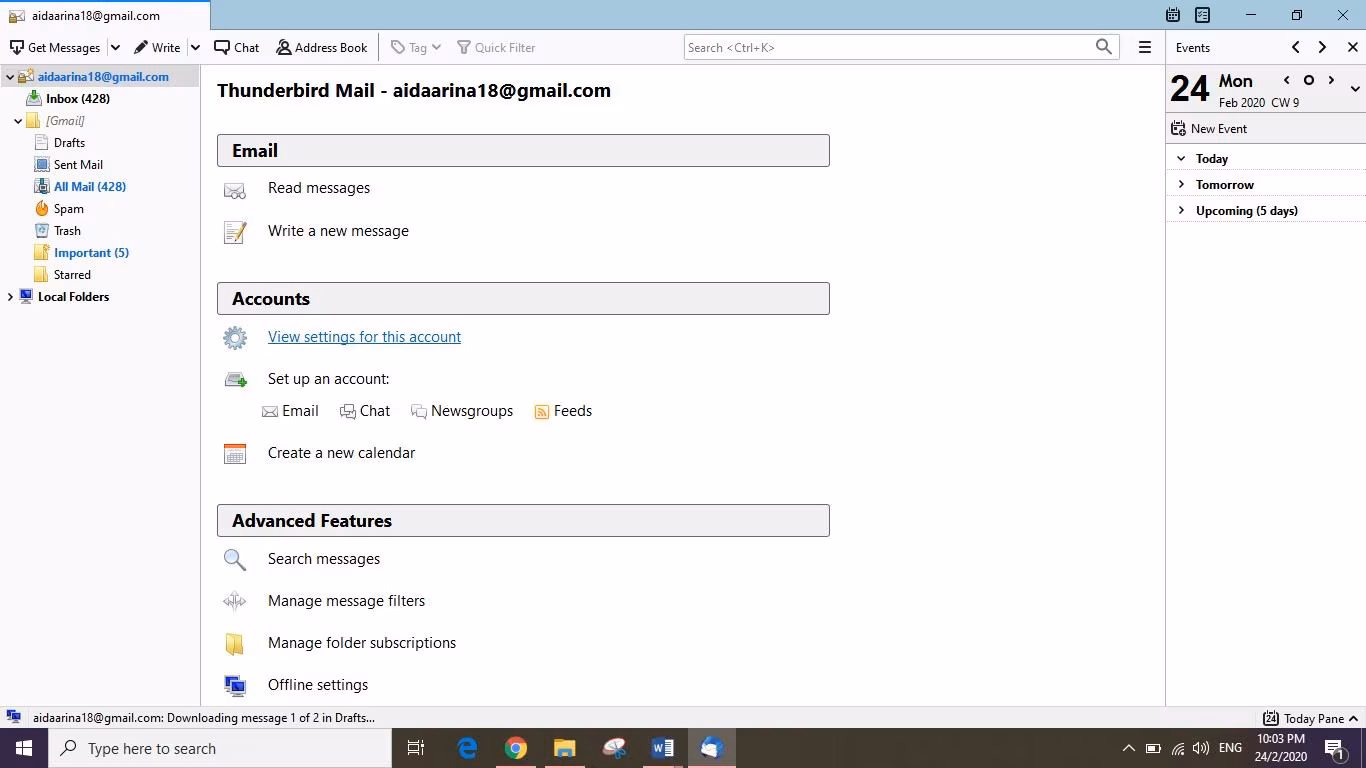Viewport: 1366px width, 768px height.
Task: Go to previous day in mini calendar
Action: click(1286, 80)
